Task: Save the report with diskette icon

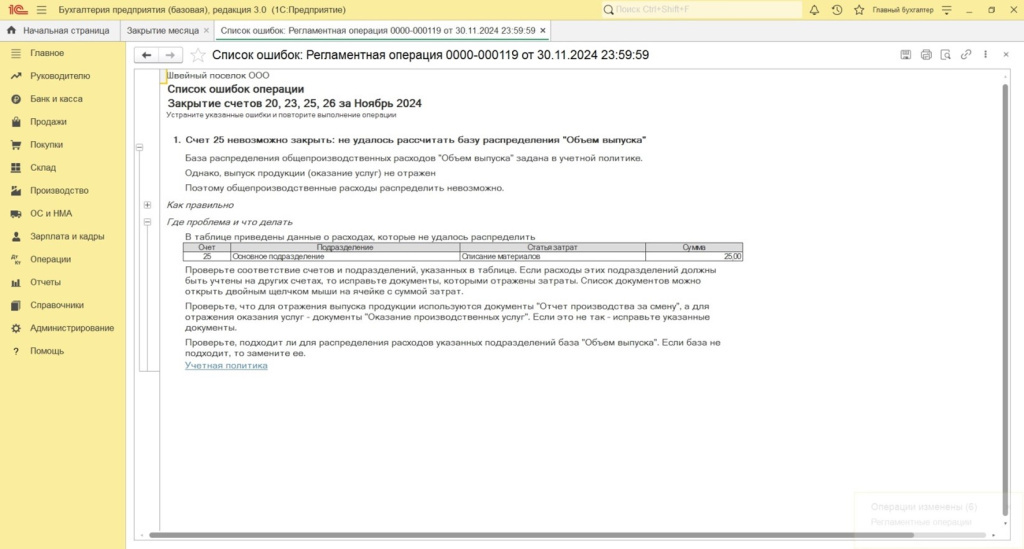Action: [906, 55]
